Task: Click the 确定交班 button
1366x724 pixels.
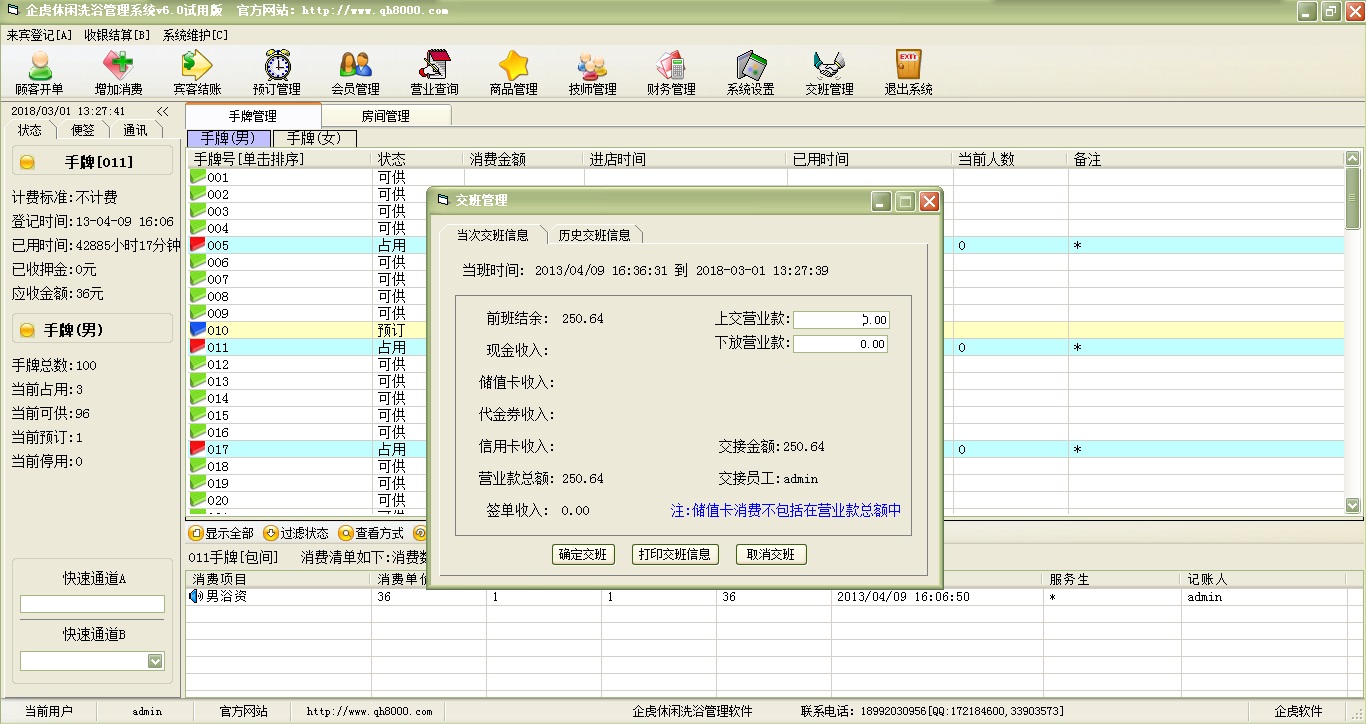Action: pos(583,554)
